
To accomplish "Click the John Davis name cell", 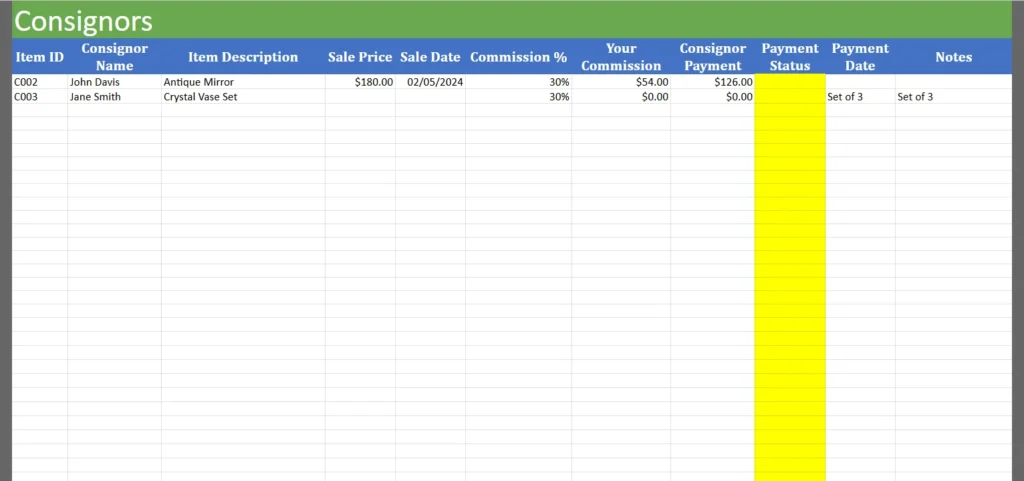I will (x=114, y=82).
